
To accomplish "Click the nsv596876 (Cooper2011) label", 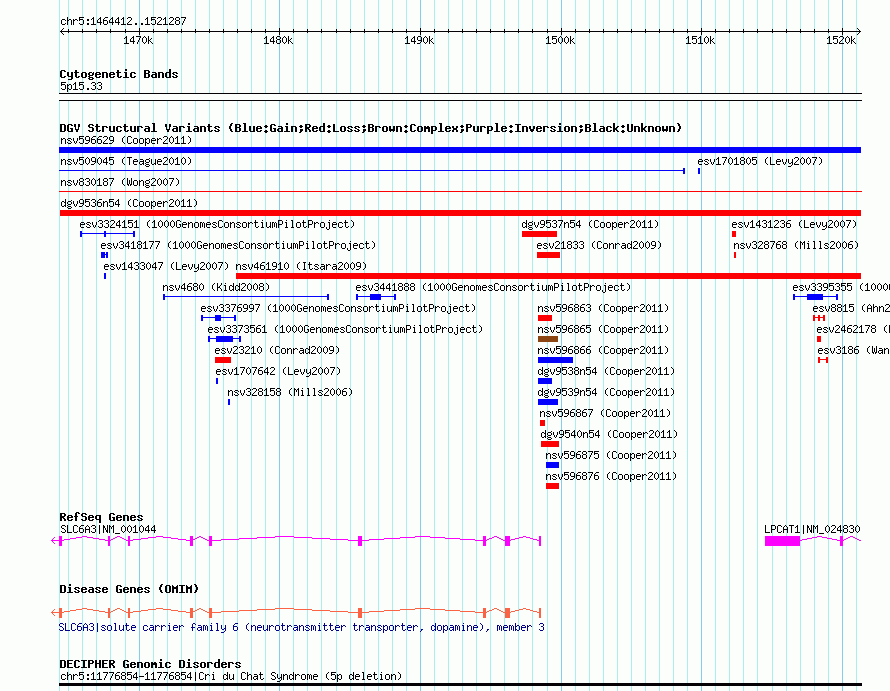I will (611, 476).
